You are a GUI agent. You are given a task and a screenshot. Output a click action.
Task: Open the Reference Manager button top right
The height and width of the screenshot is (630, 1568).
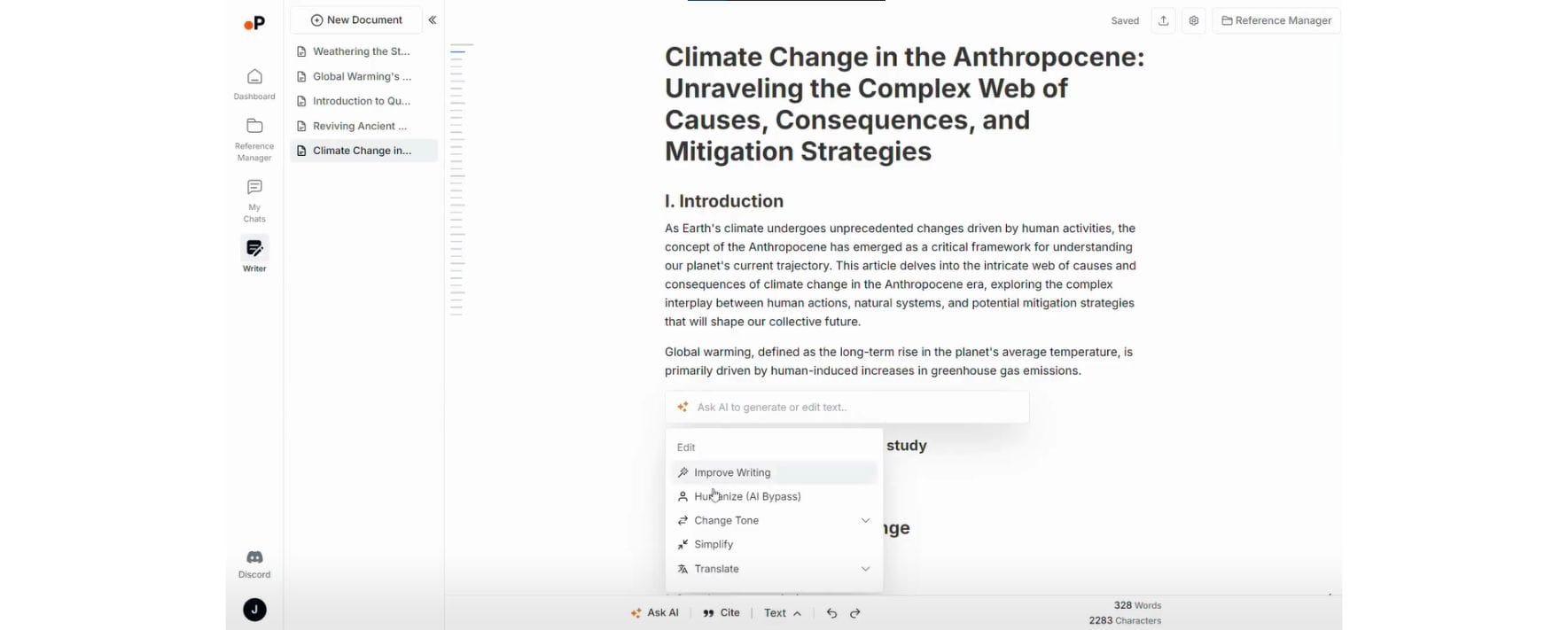tap(1275, 19)
